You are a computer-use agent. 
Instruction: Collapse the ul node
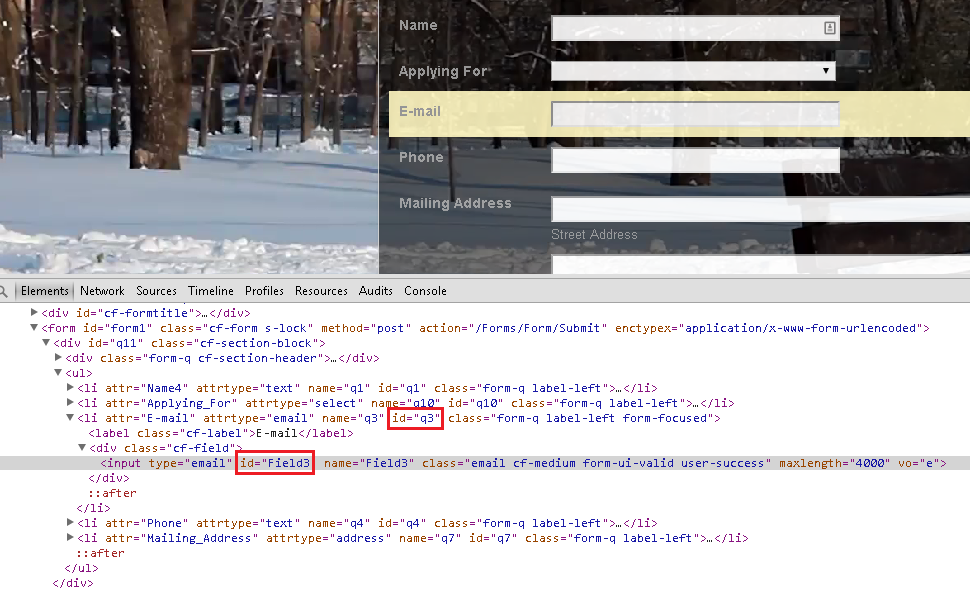pyautogui.click(x=58, y=373)
